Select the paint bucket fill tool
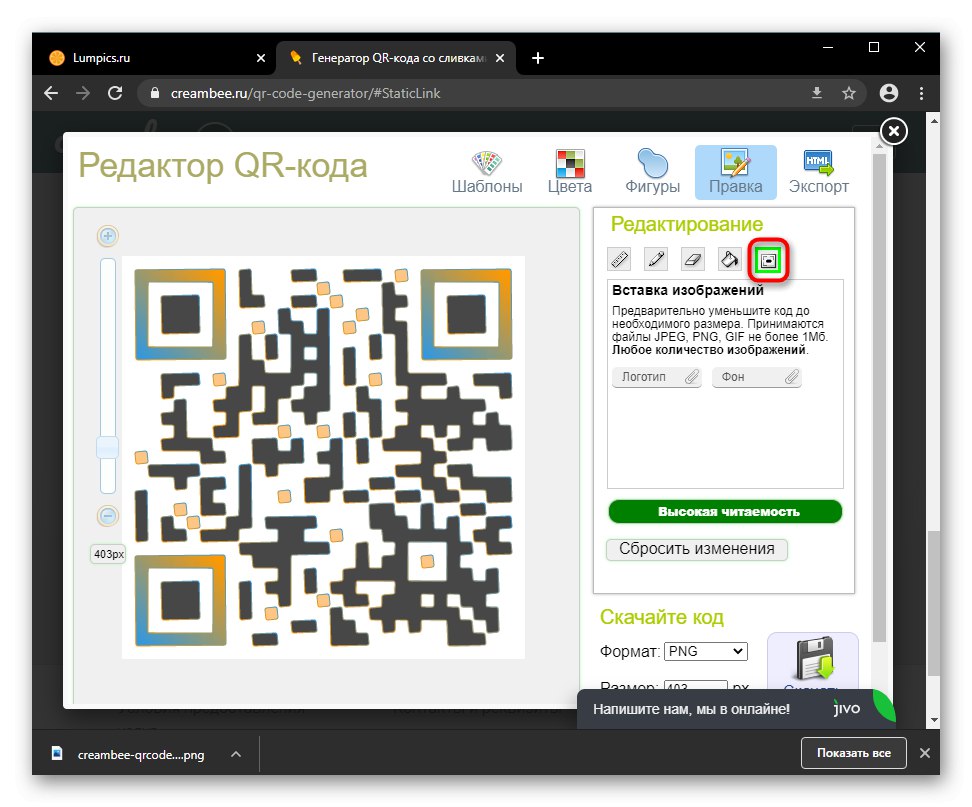This screenshot has height=807, width=972. (x=730, y=259)
